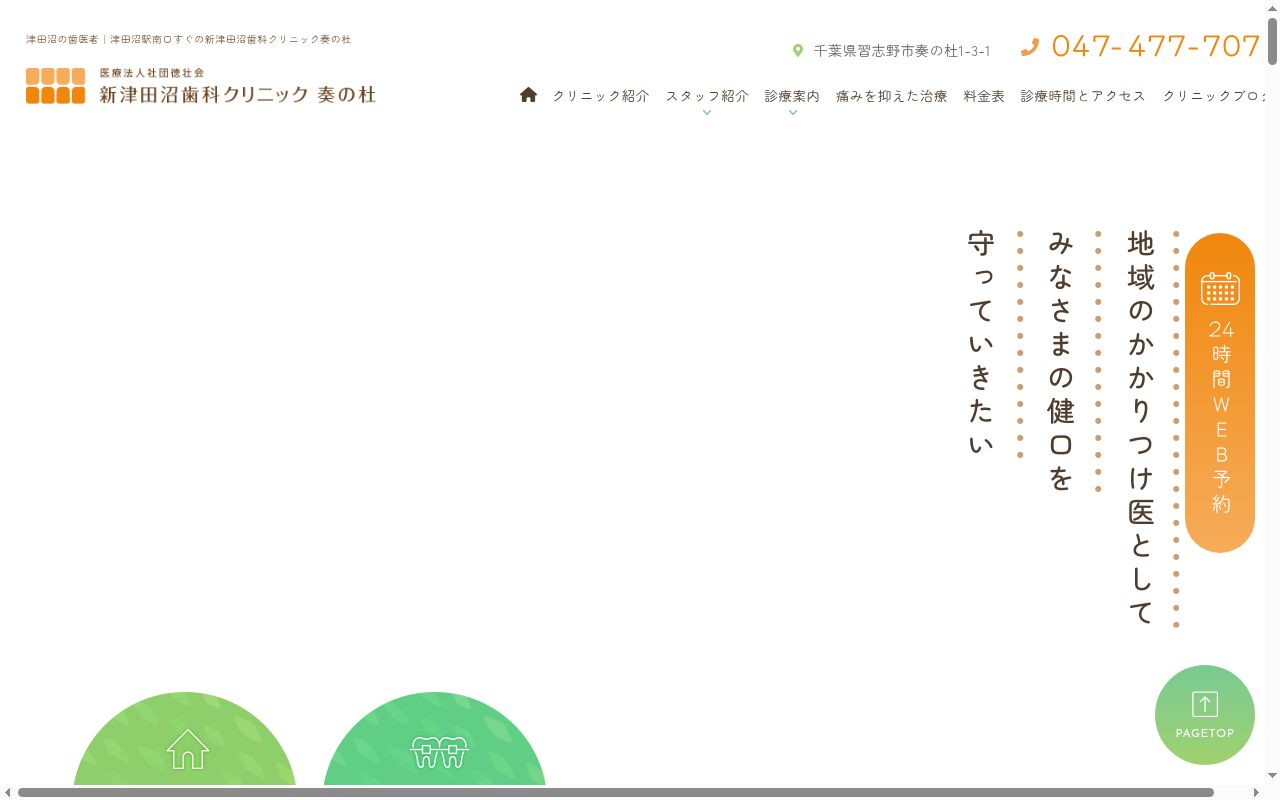Click the map pin icon beside the address
The image size is (1280, 800).
coord(798,50)
